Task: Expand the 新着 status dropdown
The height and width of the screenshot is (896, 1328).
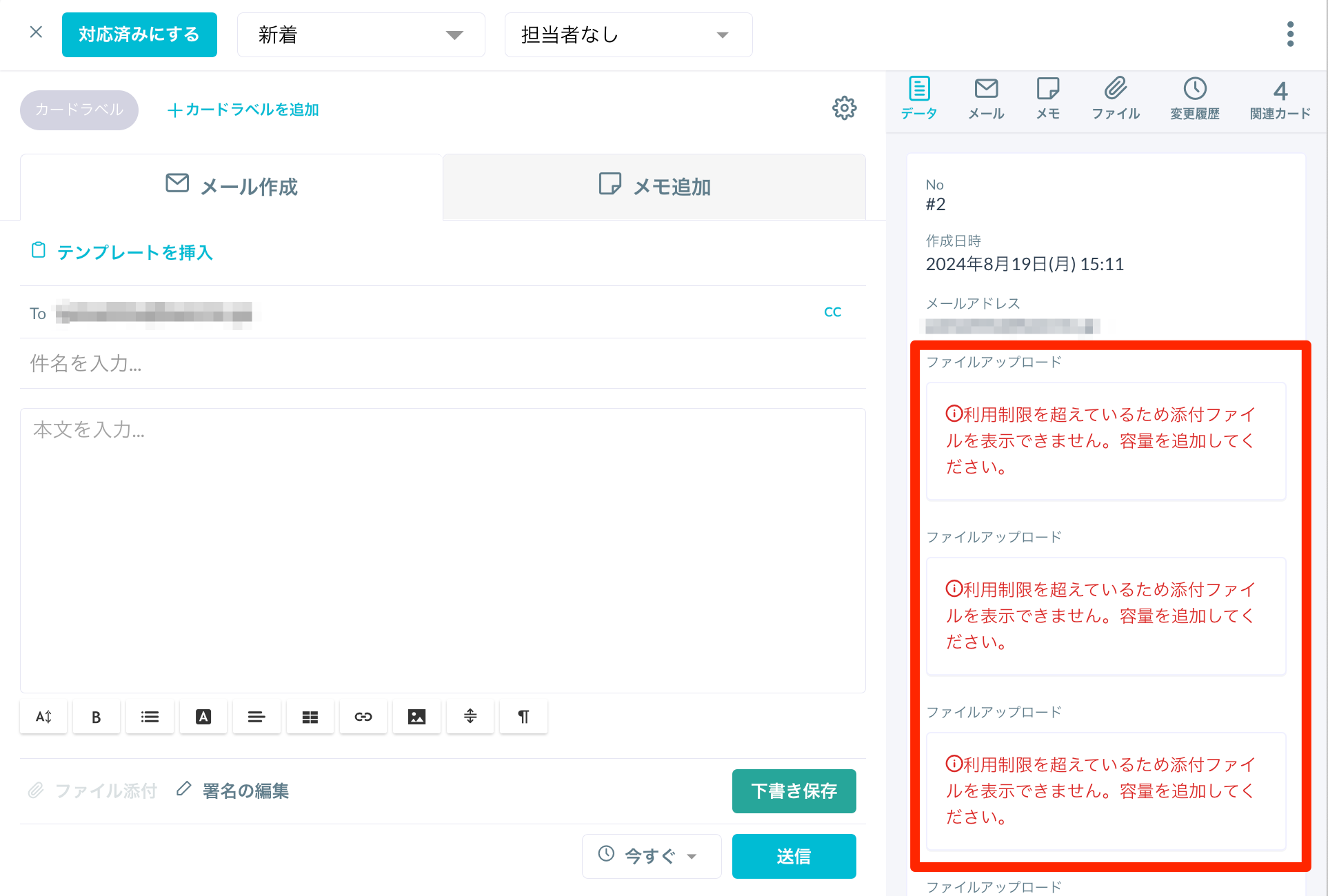Action: tap(361, 34)
